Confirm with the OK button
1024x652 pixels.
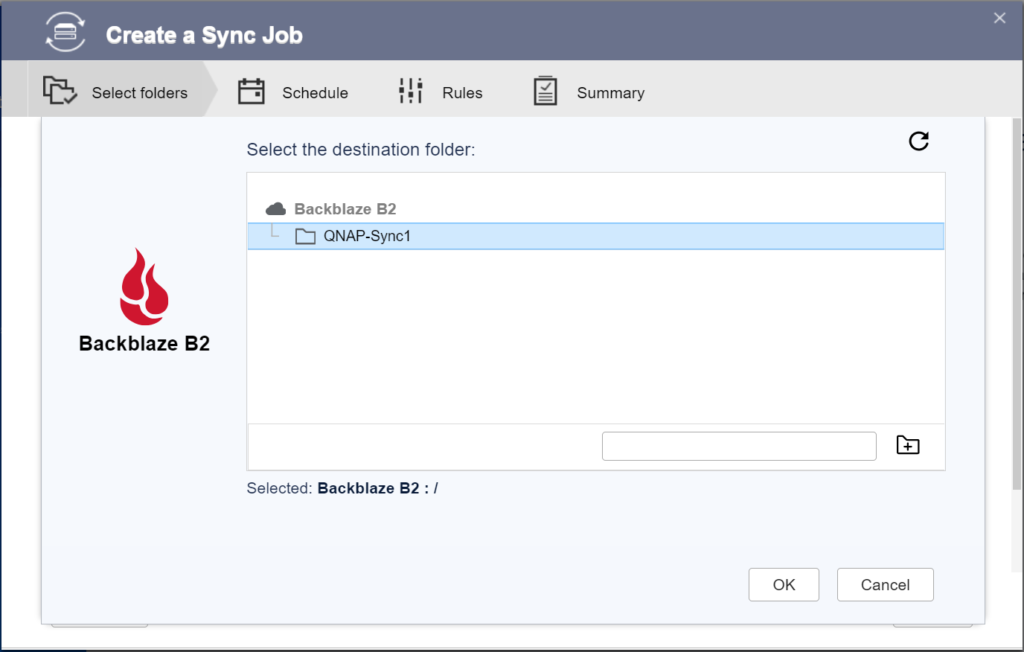(x=784, y=585)
